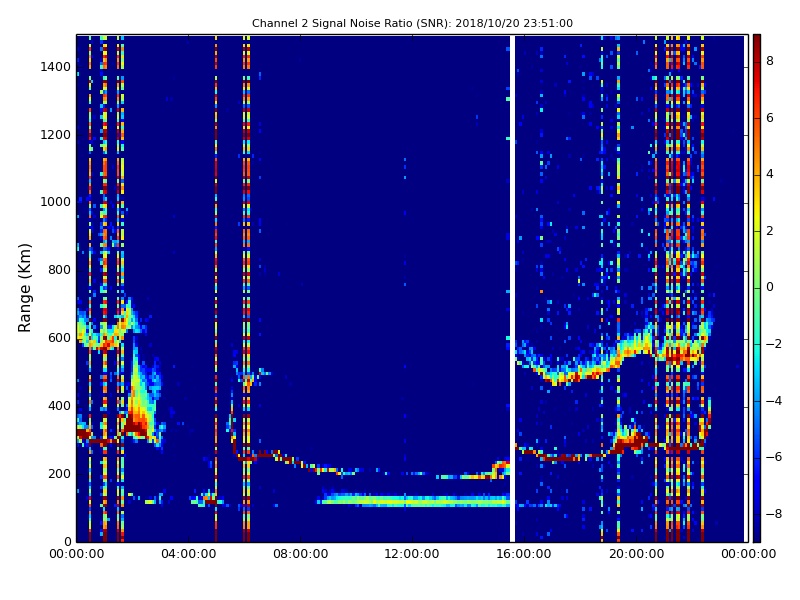Click the white data gap stripe near 15:30
This screenshot has width=800, height=600.
512,288
